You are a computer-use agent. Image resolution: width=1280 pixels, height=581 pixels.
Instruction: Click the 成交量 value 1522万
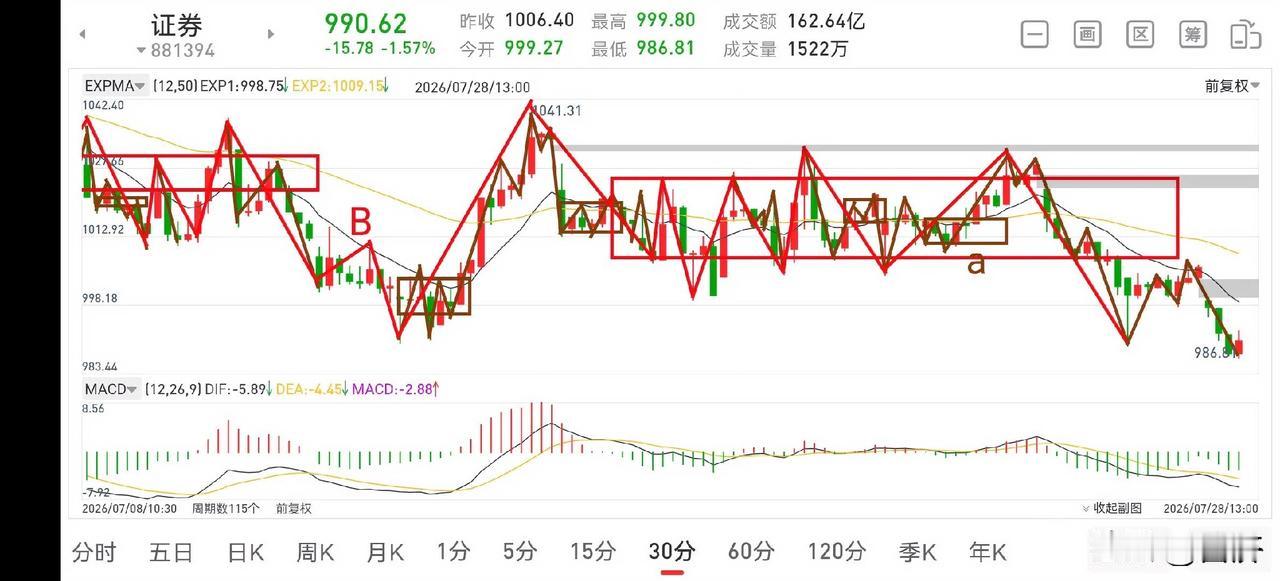coord(818,47)
